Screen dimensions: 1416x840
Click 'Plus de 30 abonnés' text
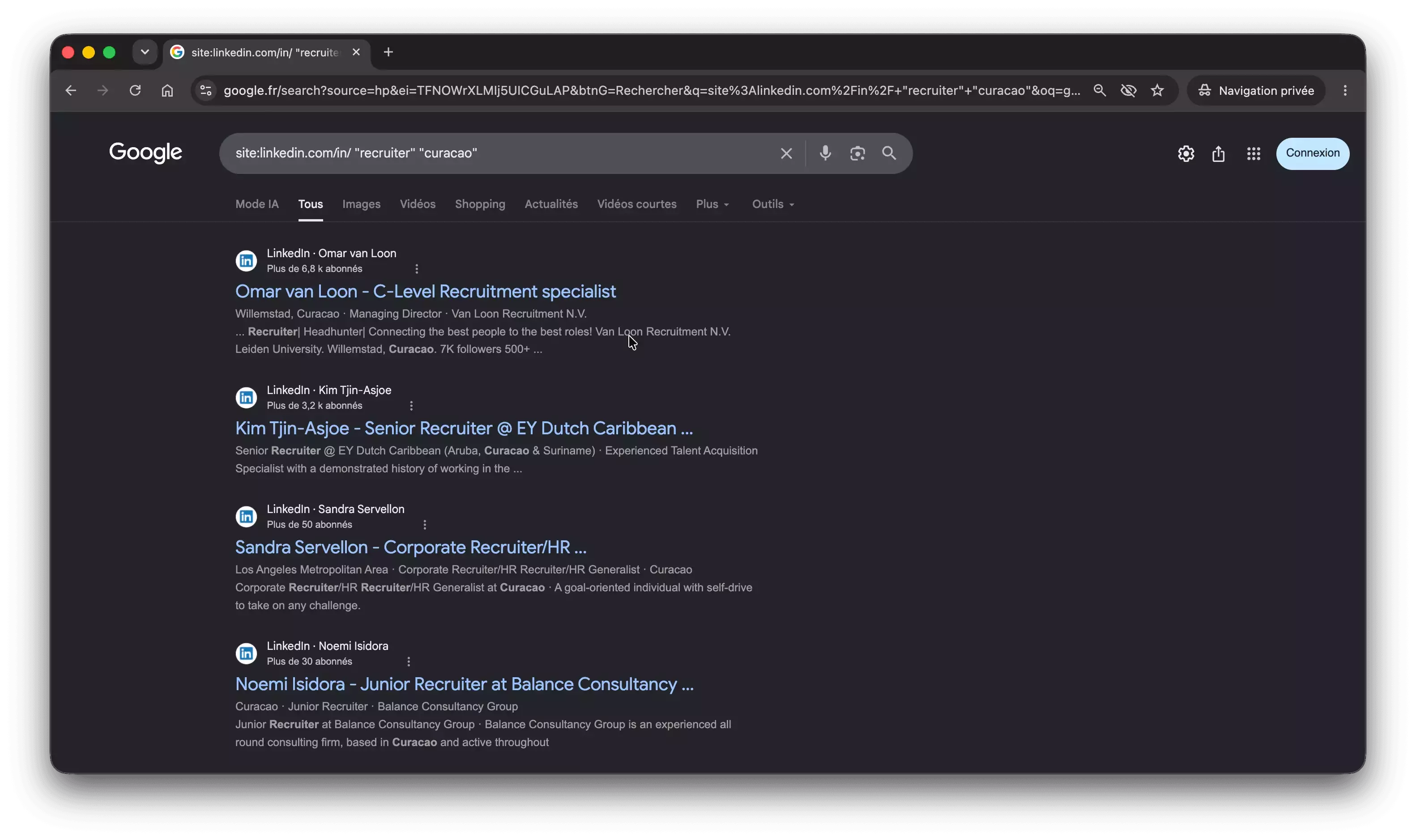pyautogui.click(x=309, y=662)
